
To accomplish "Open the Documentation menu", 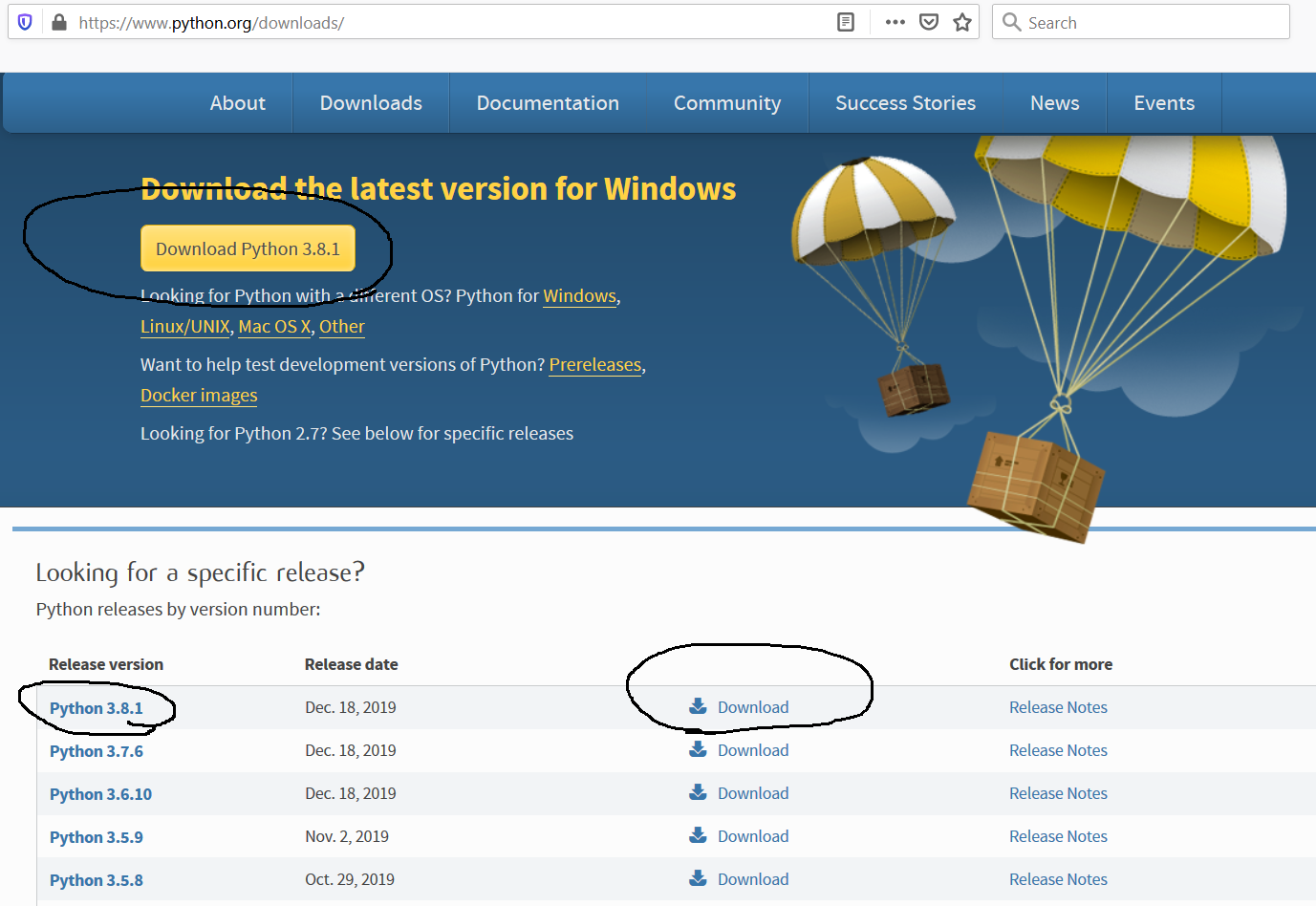I will (x=548, y=103).
